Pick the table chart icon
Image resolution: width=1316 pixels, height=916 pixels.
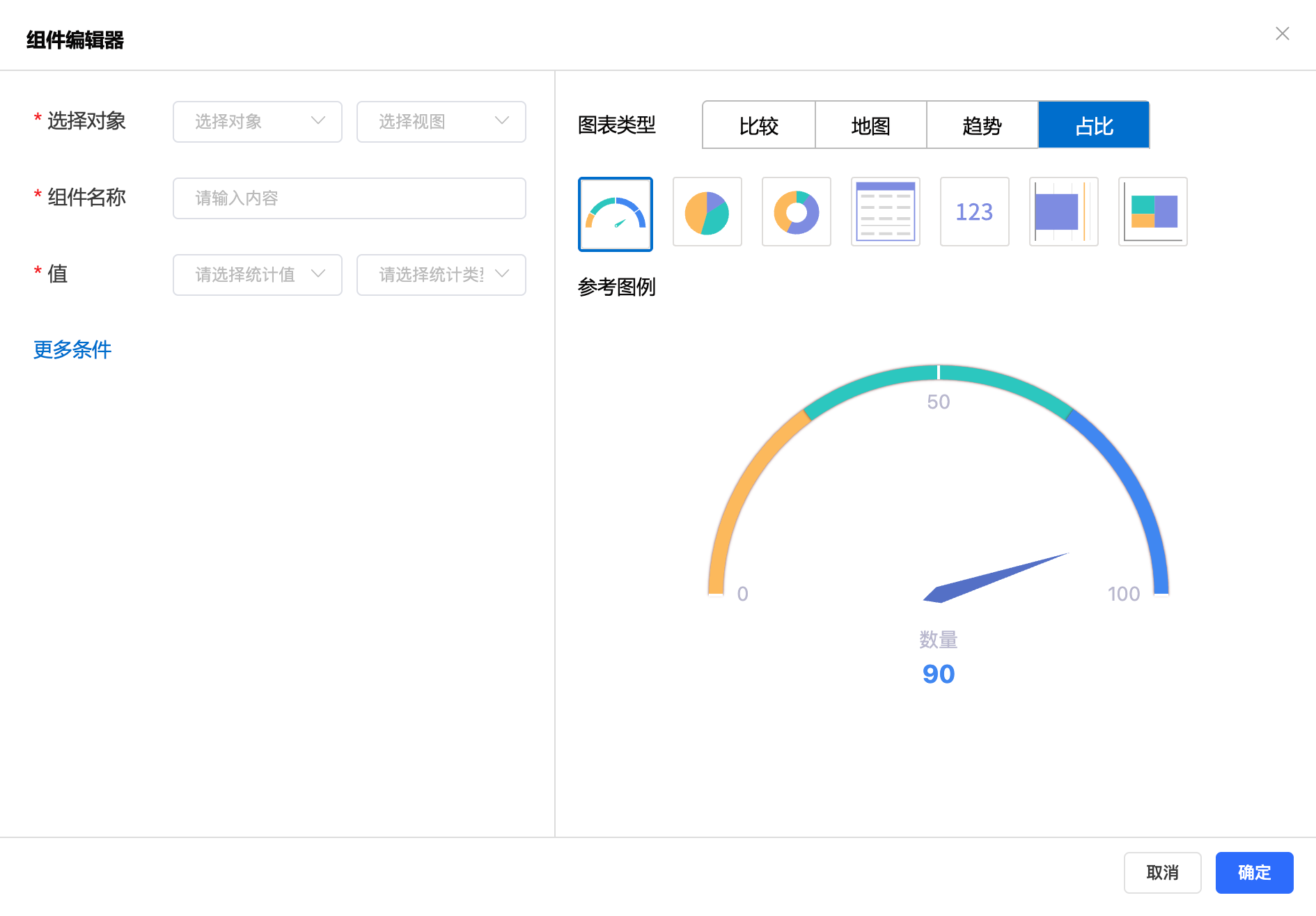click(x=885, y=212)
